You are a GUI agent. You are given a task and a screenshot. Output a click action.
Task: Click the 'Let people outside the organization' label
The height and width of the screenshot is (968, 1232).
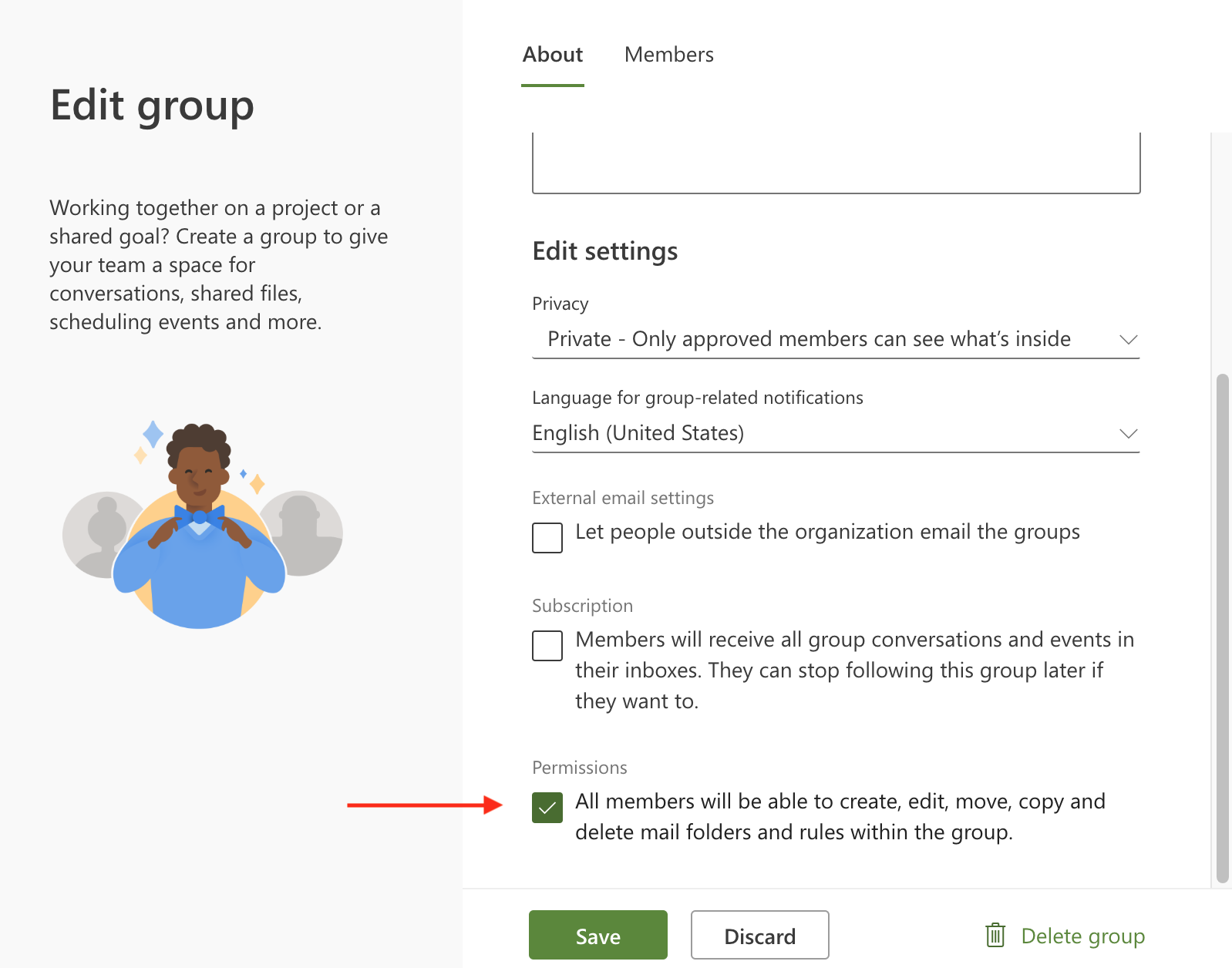click(827, 532)
